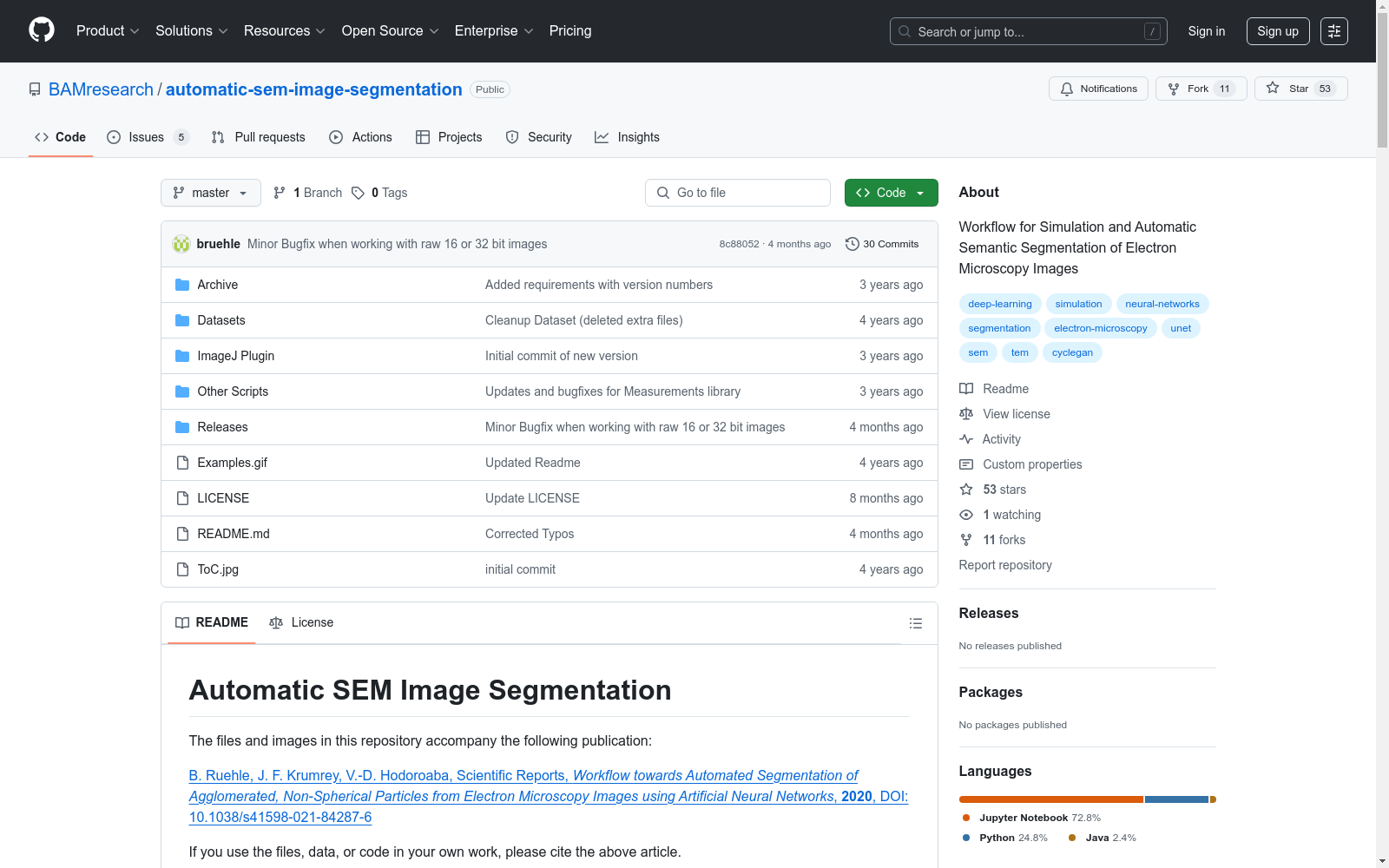Image resolution: width=1389 pixels, height=868 pixels.
Task: Expand the Resources menu
Action: click(x=285, y=30)
